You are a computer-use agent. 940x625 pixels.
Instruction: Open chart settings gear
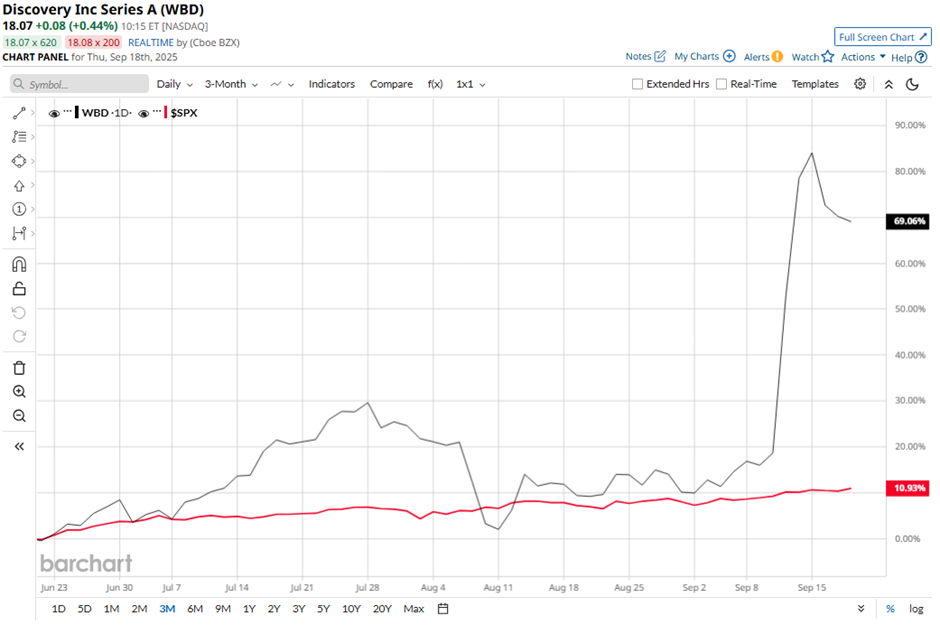[x=860, y=84]
